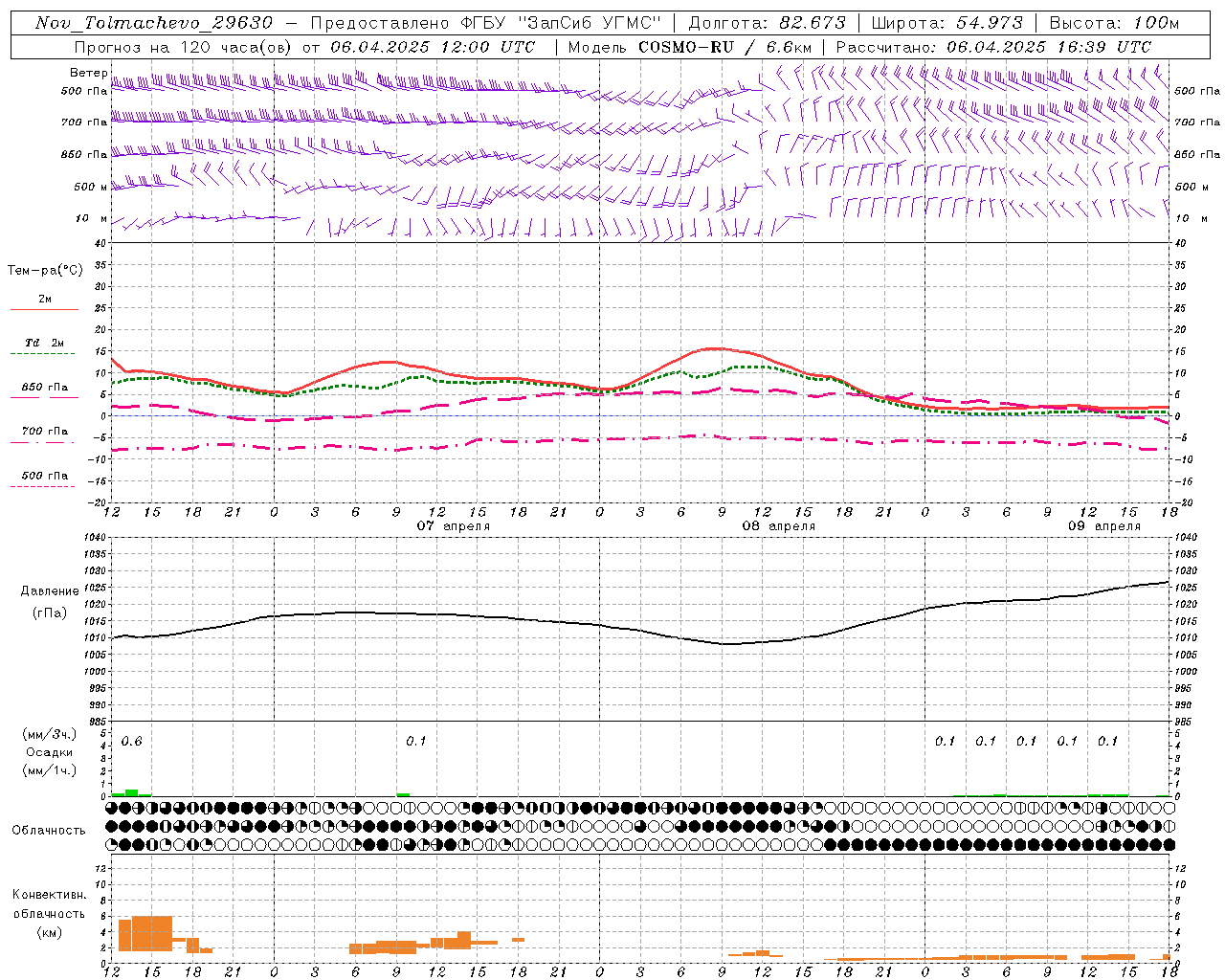Click the forecast start 06.04.2025 12:00 UTC
This screenshot has width=1225, height=980.
(x=433, y=47)
